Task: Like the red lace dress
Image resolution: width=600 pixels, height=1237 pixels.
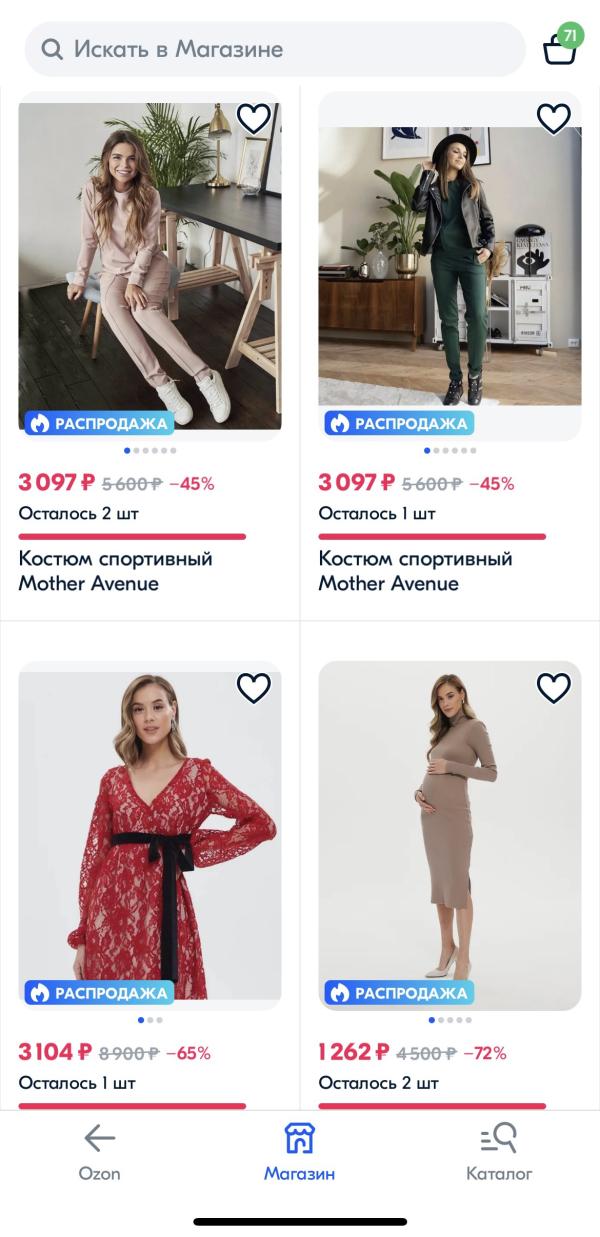Action: [254, 688]
